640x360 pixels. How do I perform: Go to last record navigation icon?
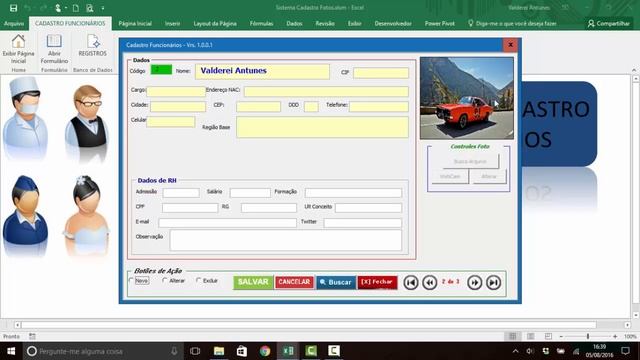tap(493, 282)
